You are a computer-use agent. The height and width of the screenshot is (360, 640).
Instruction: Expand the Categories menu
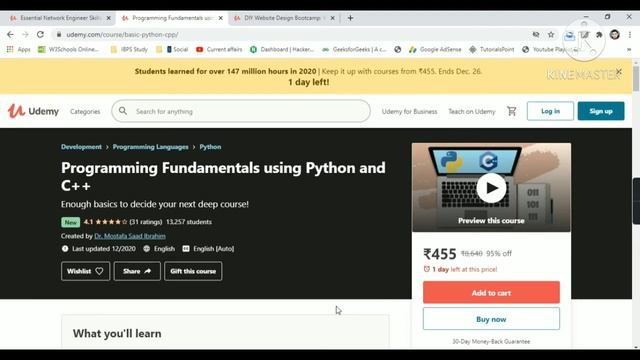click(85, 111)
